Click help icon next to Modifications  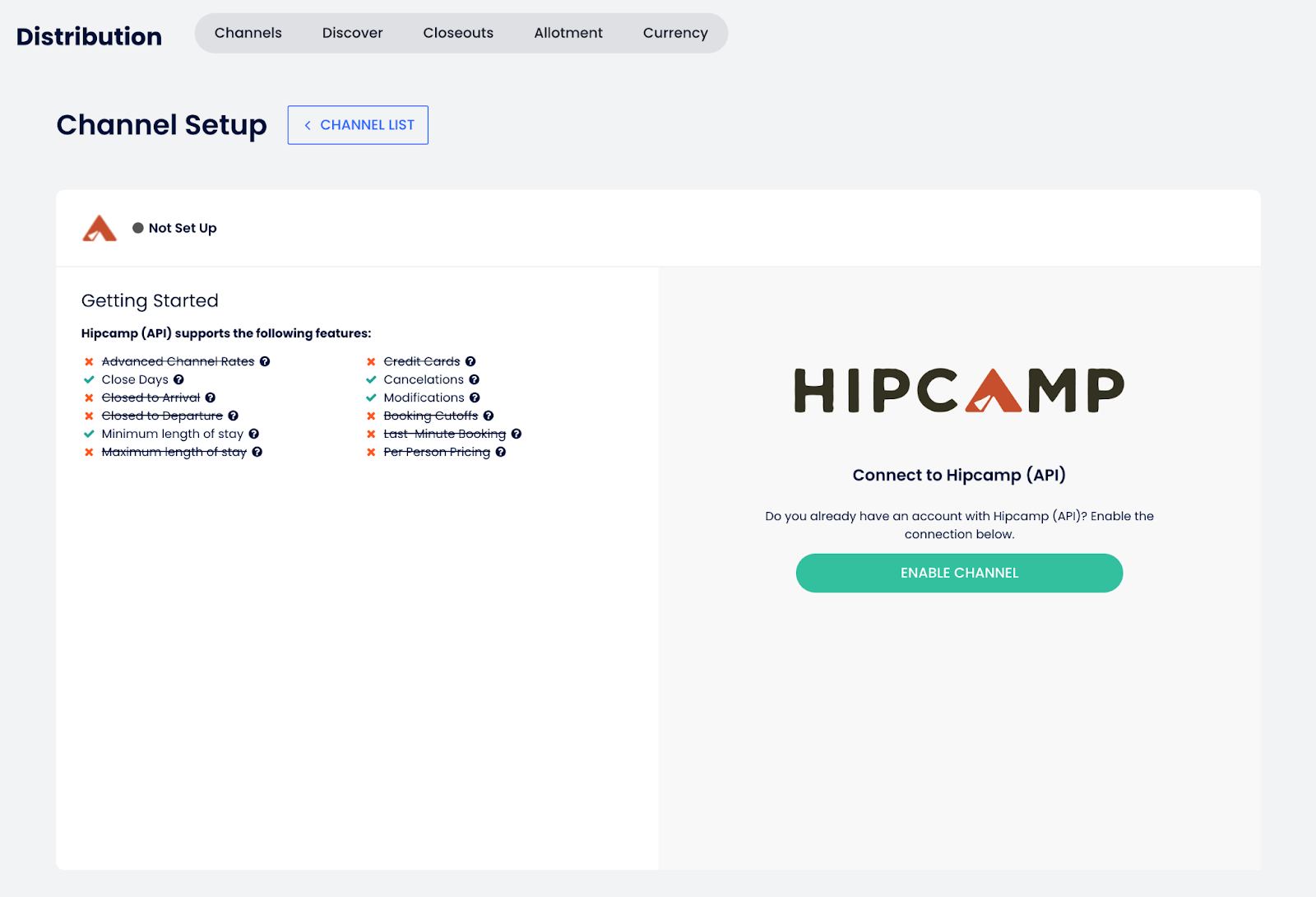475,397
